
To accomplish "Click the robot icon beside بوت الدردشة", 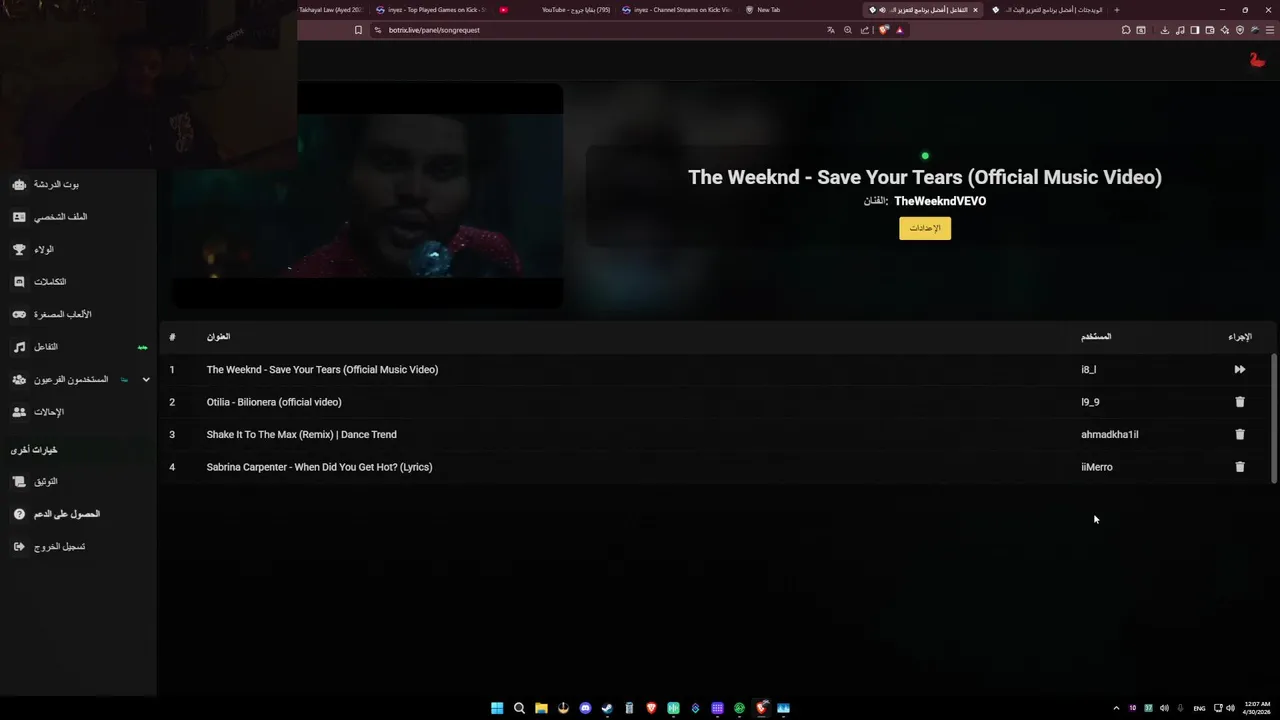I will pyautogui.click(x=19, y=185).
